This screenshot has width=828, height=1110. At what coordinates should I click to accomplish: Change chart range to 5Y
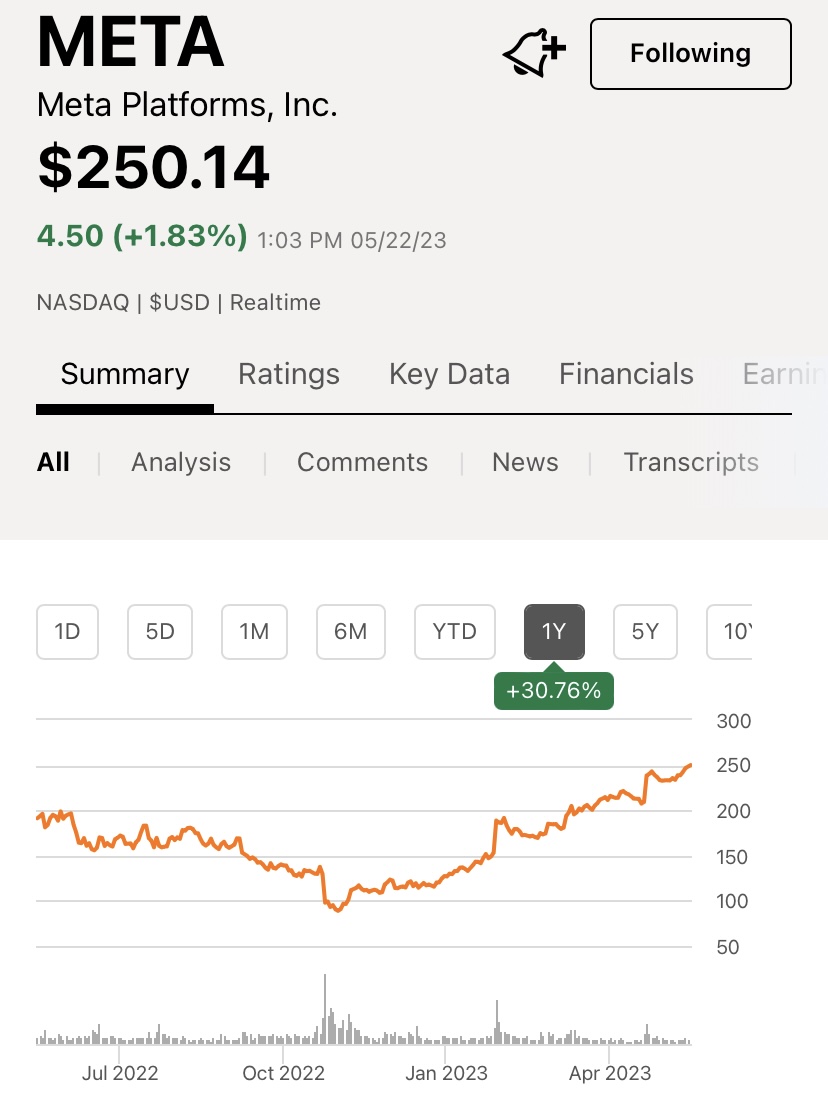pos(645,632)
